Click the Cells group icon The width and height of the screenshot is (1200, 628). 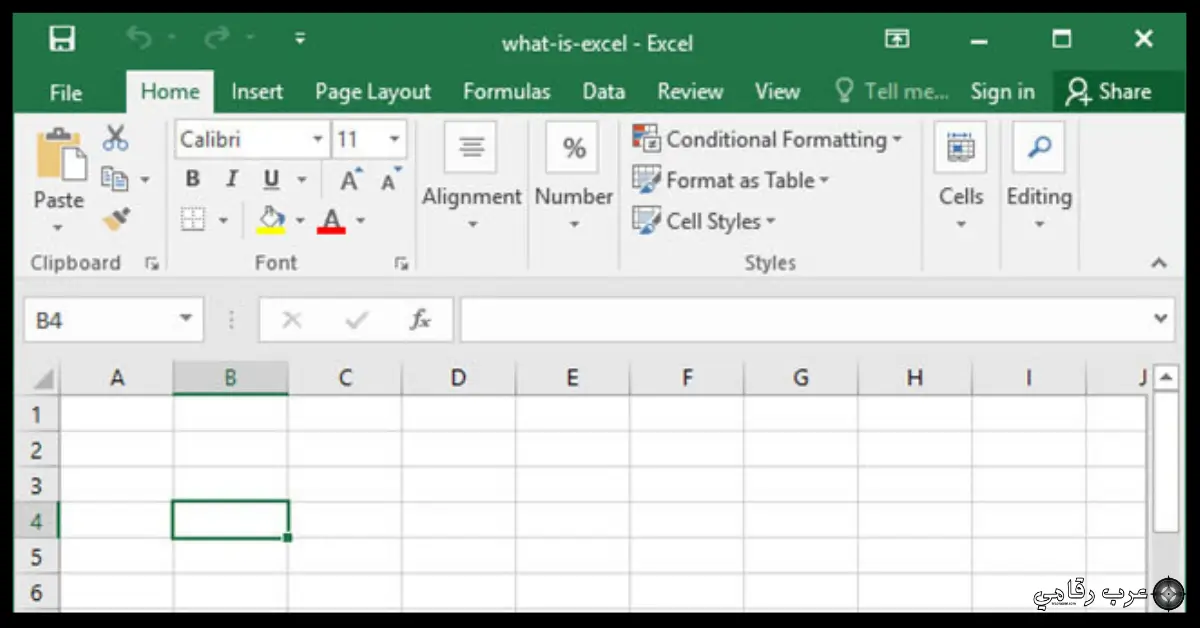(x=960, y=147)
